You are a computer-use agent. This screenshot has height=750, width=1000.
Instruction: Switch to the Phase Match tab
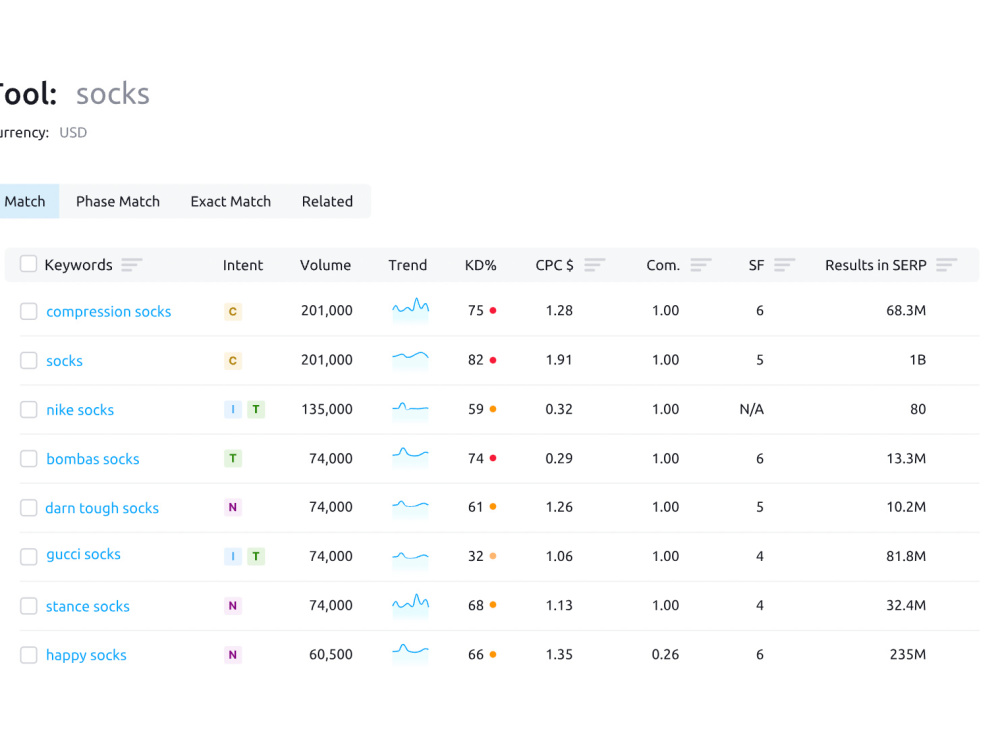(118, 202)
